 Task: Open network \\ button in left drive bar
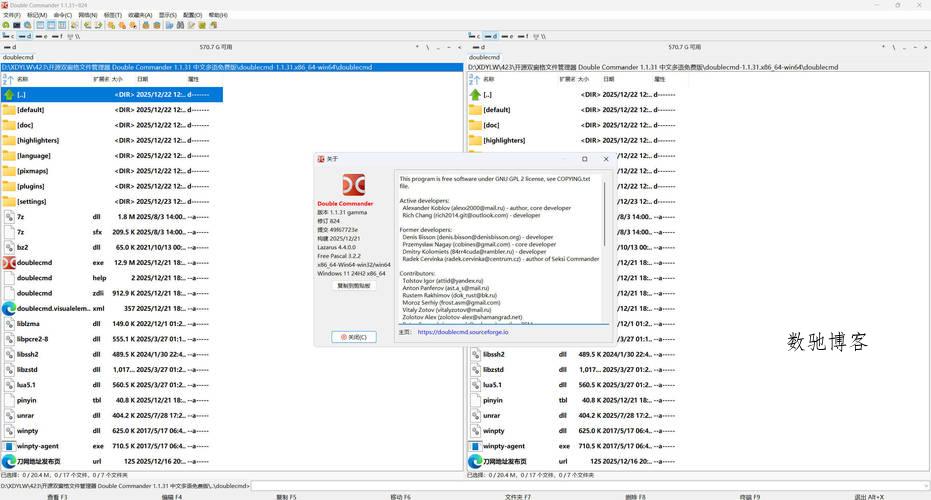(x=74, y=36)
